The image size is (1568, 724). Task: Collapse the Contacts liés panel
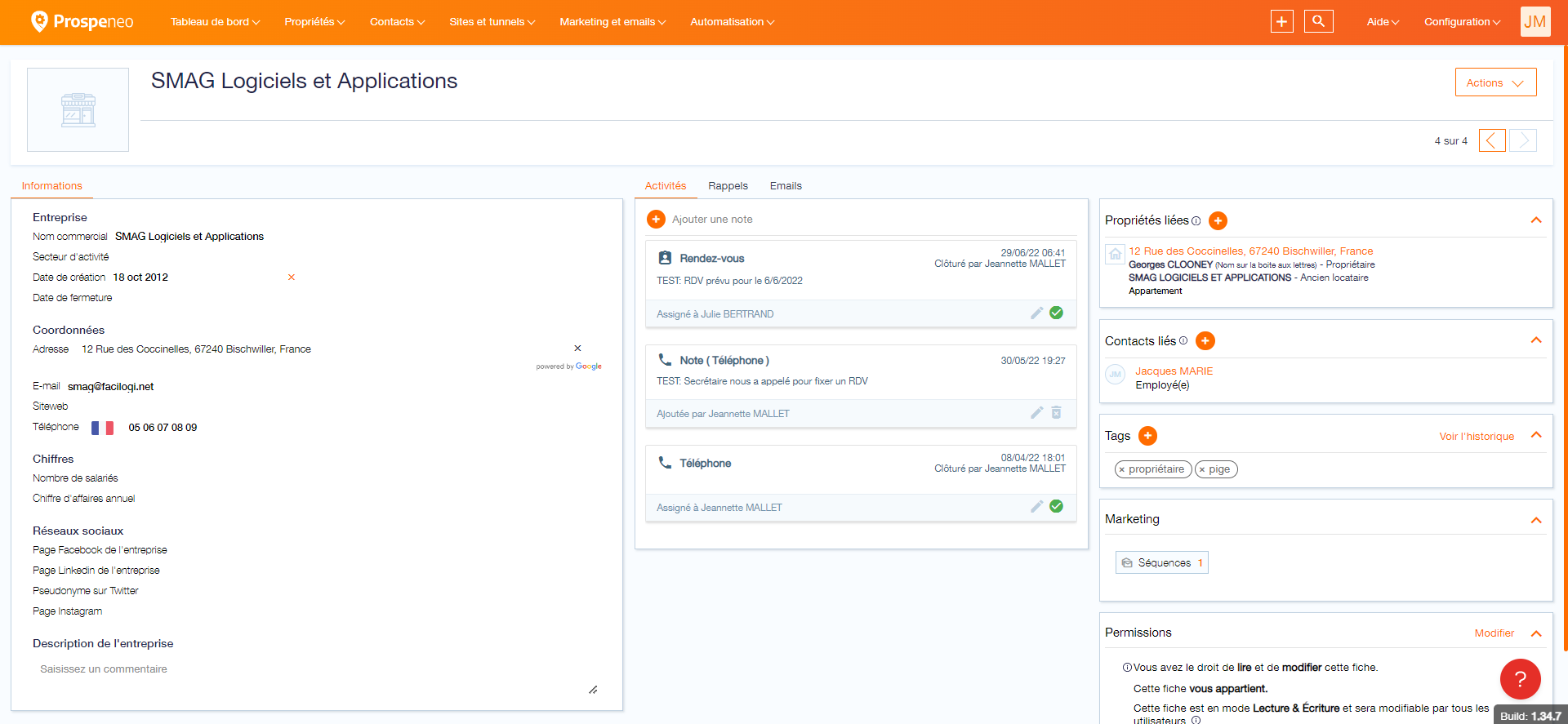[x=1536, y=340]
